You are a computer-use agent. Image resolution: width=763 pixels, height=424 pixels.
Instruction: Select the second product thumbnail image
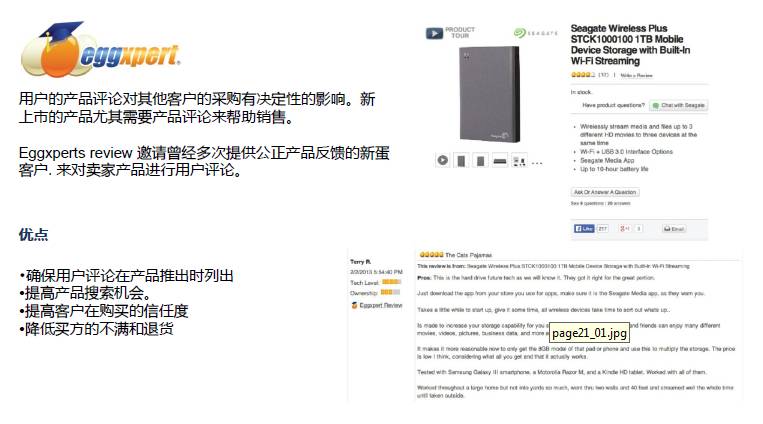tap(461, 160)
